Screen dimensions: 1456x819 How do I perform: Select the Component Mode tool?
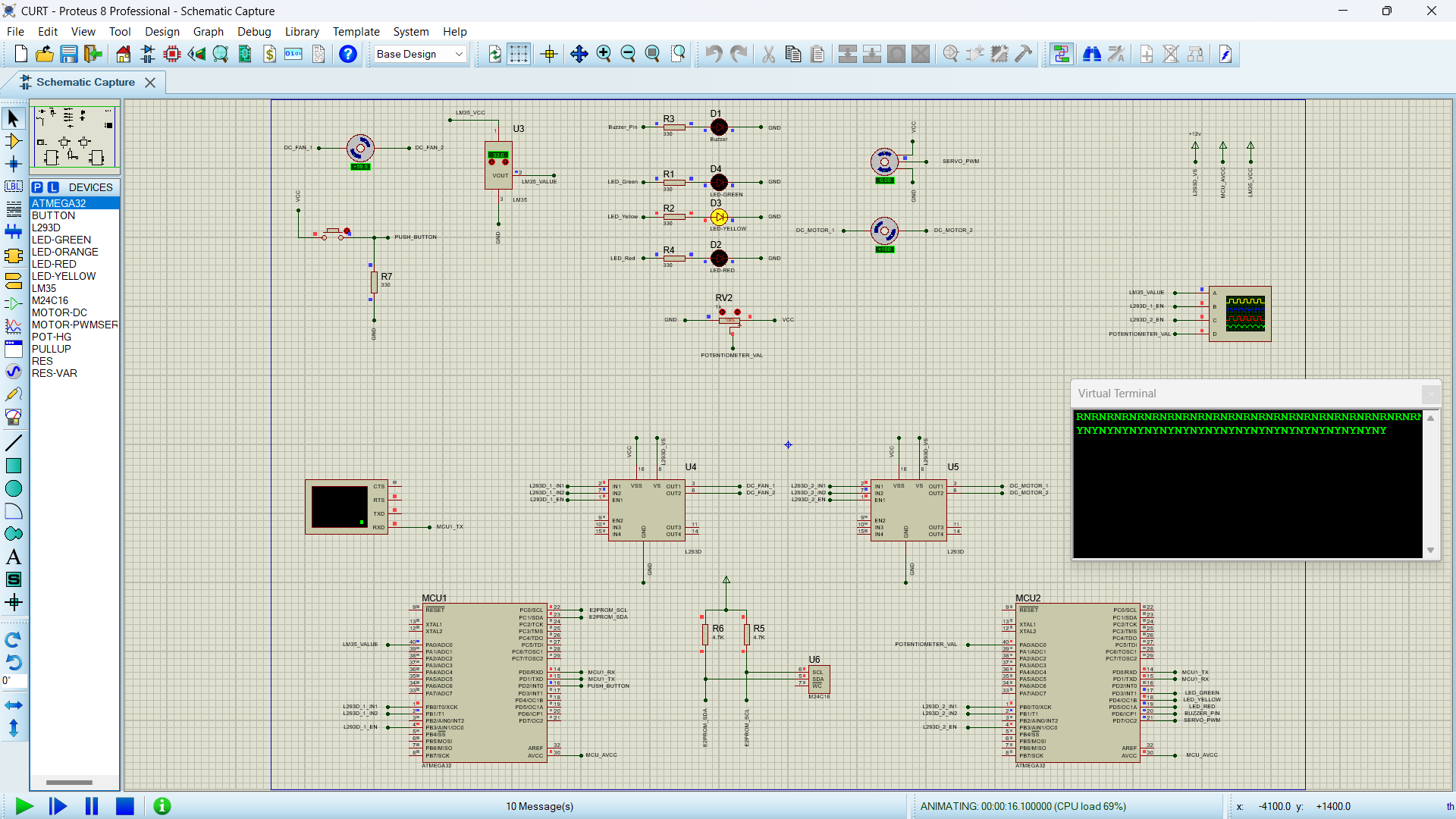pos(13,141)
